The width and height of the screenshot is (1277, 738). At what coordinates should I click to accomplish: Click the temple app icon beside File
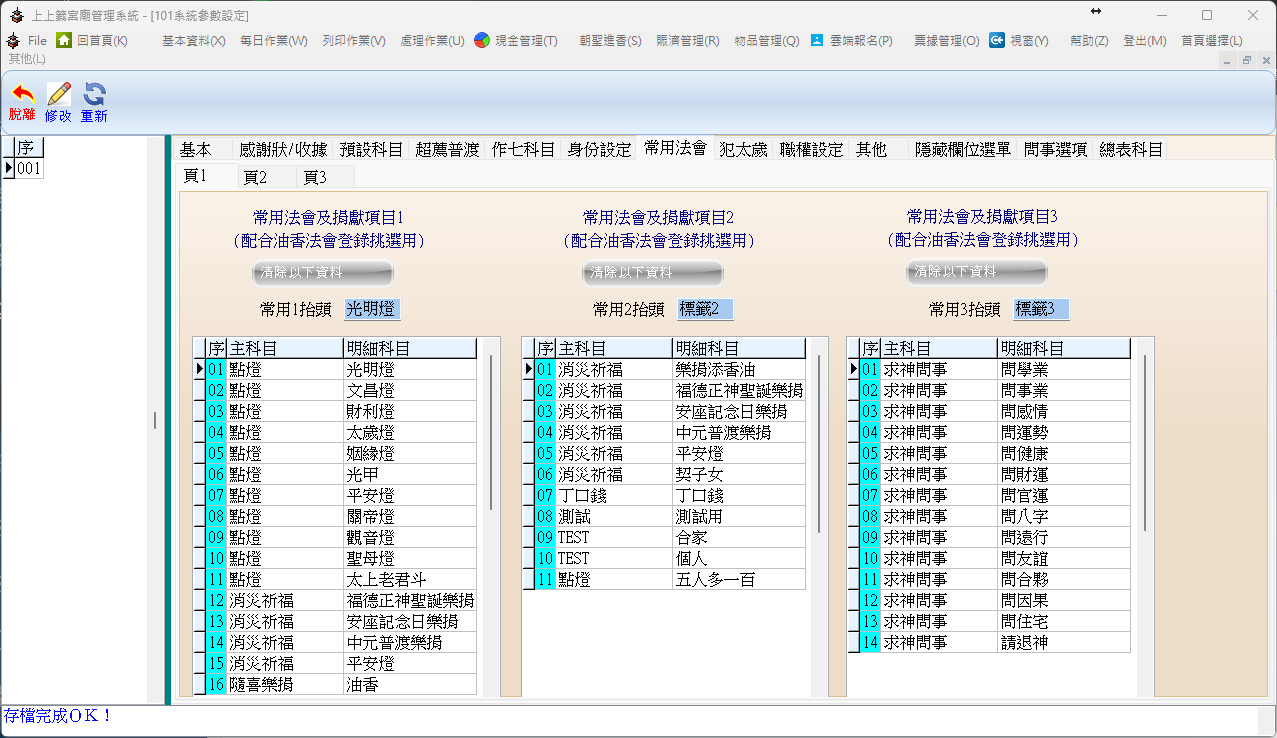tap(13, 41)
